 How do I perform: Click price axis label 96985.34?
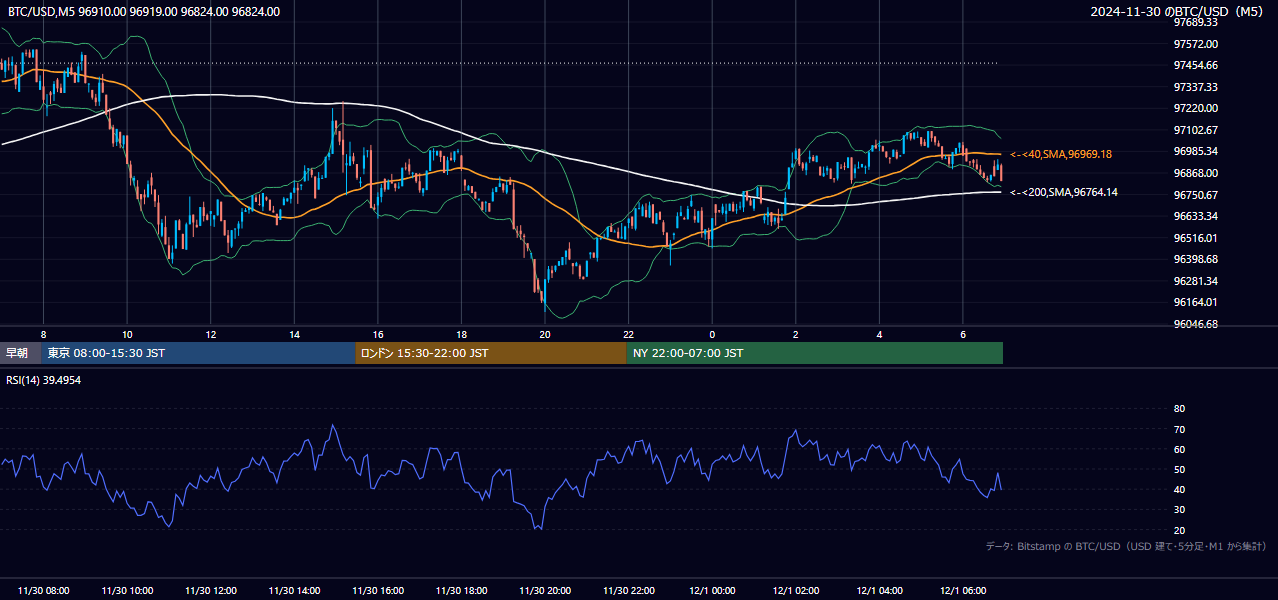click(1196, 151)
